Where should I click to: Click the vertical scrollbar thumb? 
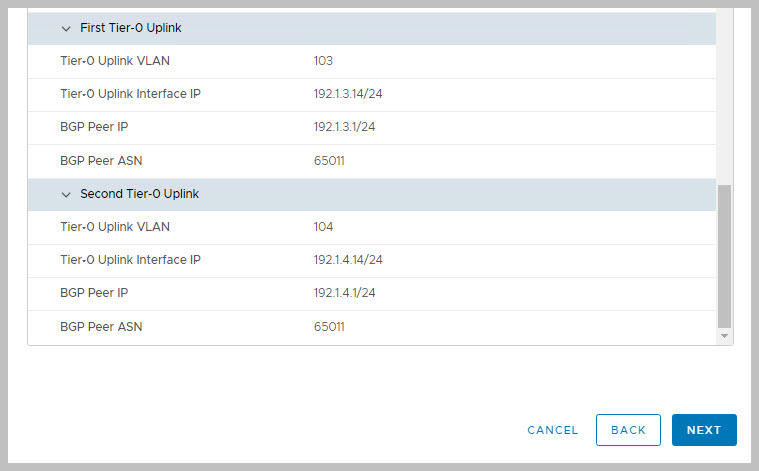click(725, 255)
